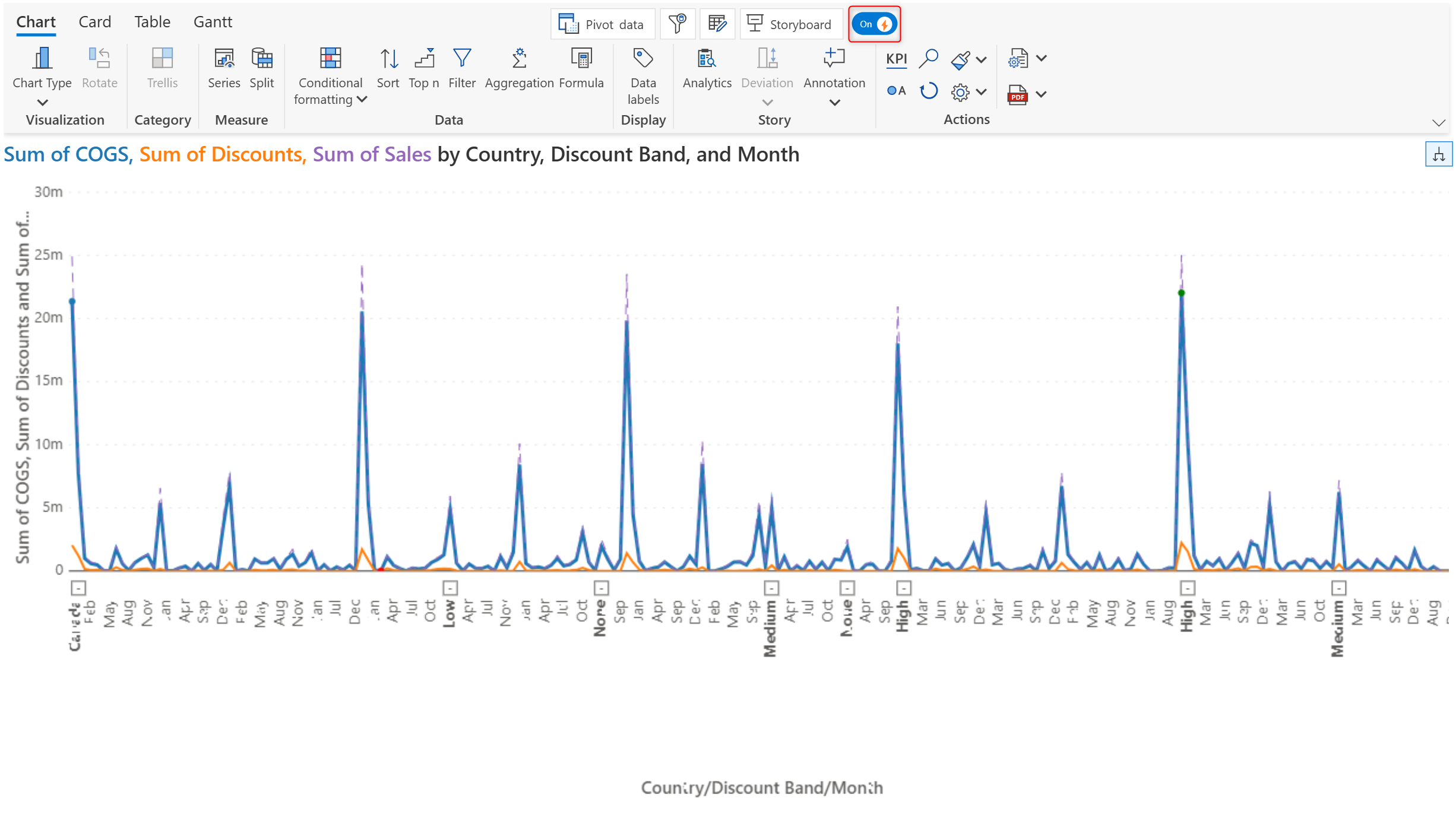
Task: Open the Formula editor icon
Action: 581,59
